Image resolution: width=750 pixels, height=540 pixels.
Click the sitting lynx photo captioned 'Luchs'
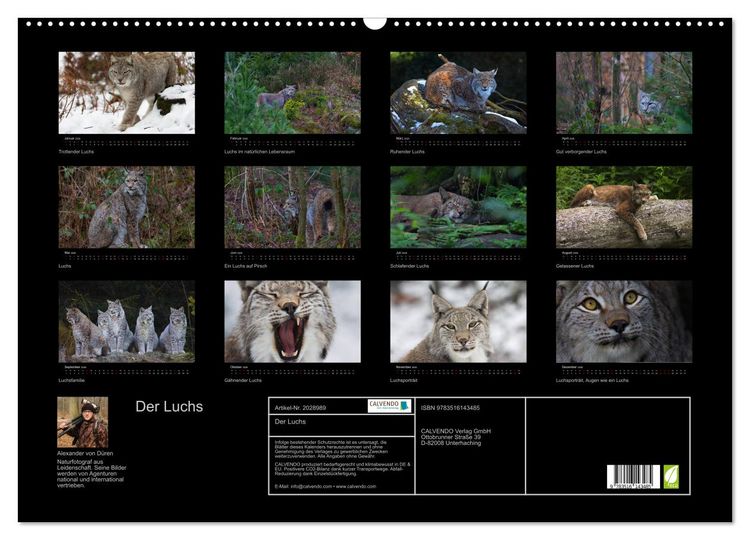pyautogui.click(x=127, y=207)
